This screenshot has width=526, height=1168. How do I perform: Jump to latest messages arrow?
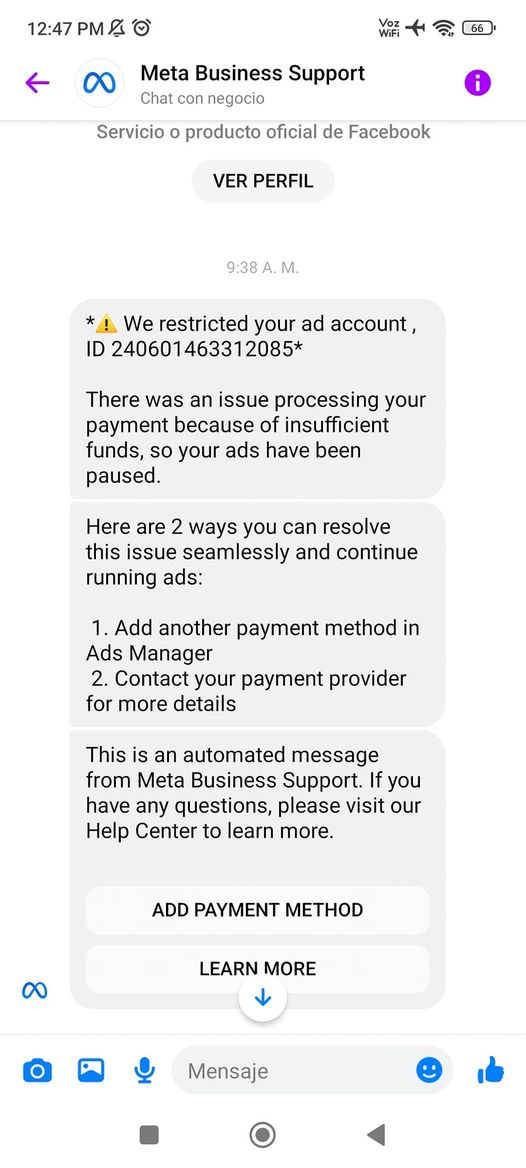point(262,997)
